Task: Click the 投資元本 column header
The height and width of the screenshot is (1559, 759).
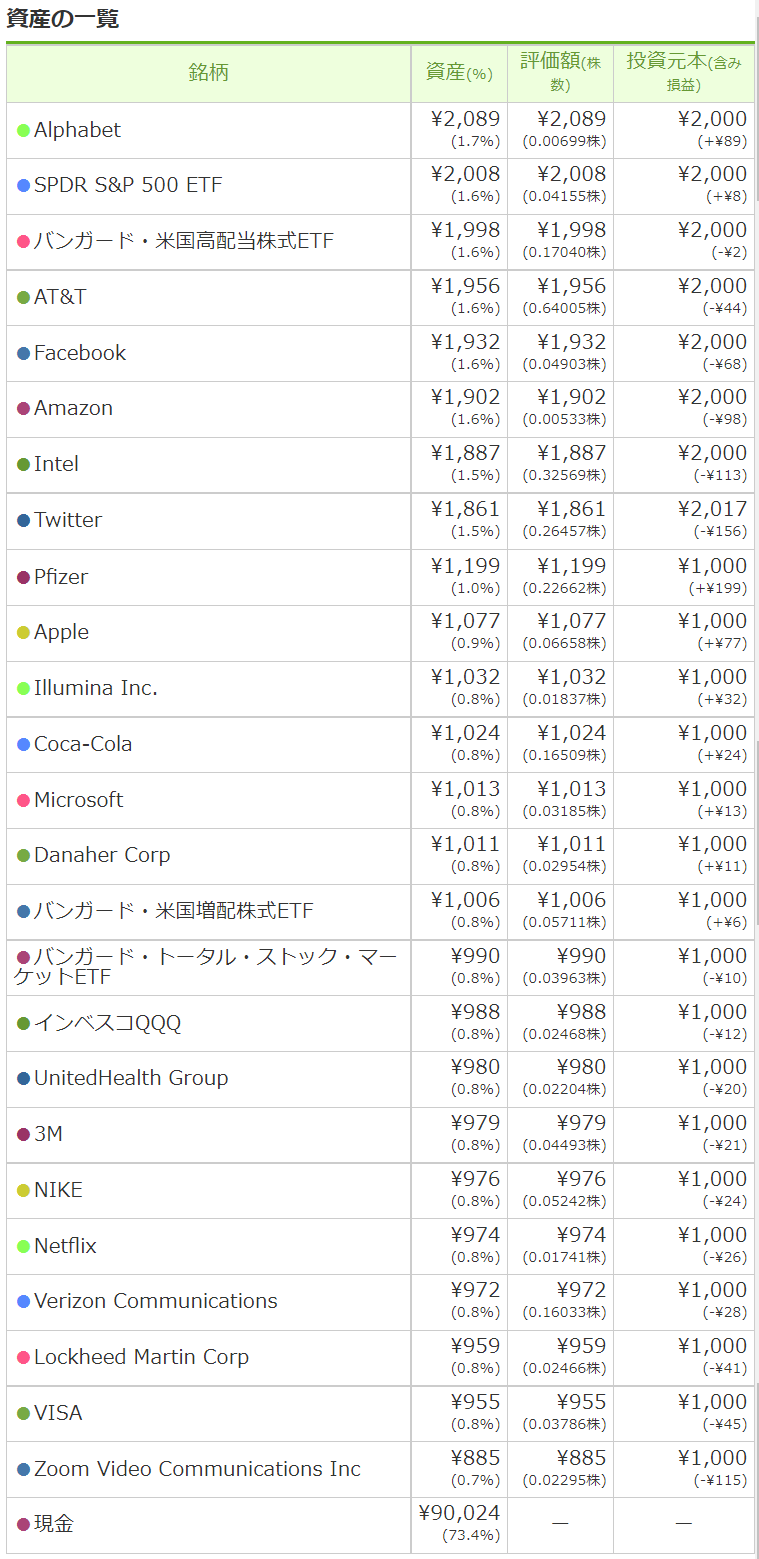Action: click(684, 73)
